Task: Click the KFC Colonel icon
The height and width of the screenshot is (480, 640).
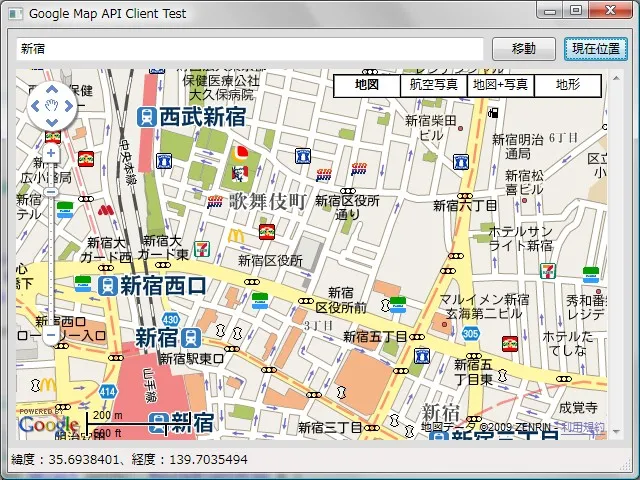Action: tap(240, 174)
